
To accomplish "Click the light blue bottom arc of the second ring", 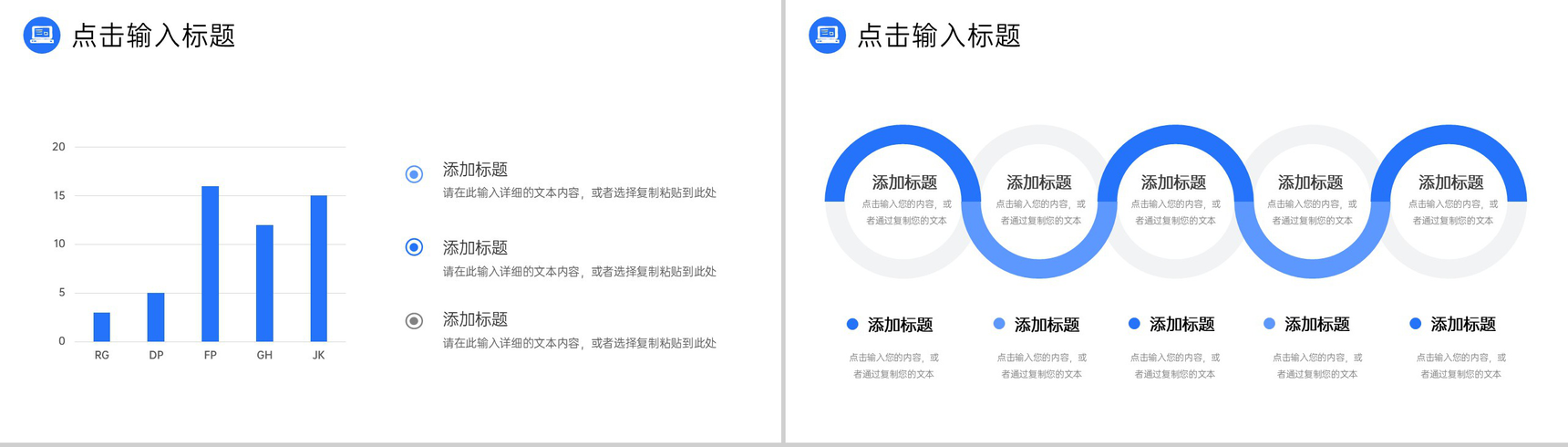I will coord(1039,268).
